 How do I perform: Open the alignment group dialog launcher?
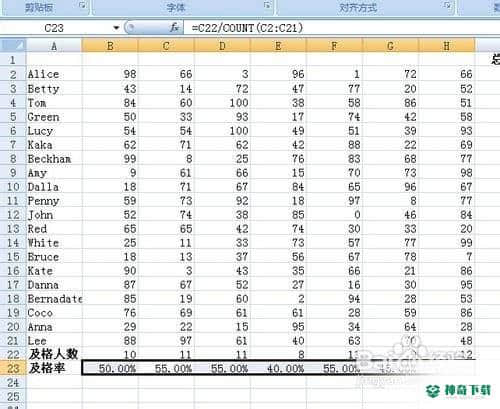click(x=448, y=6)
